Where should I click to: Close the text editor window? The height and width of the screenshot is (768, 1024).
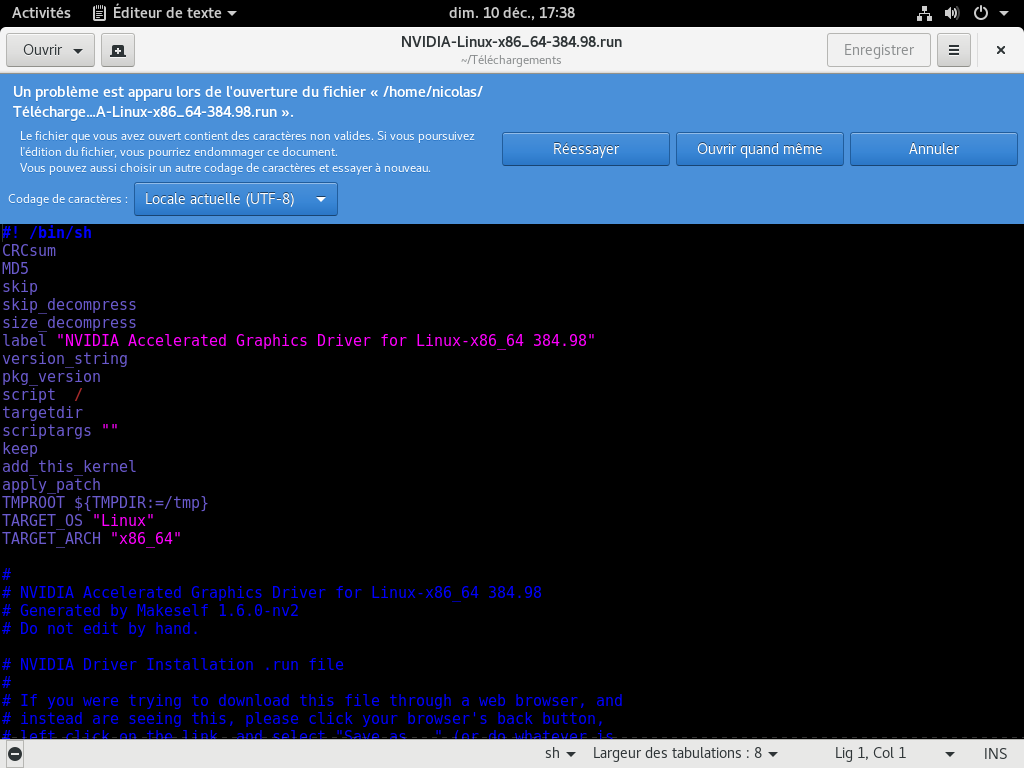(x=1000, y=50)
